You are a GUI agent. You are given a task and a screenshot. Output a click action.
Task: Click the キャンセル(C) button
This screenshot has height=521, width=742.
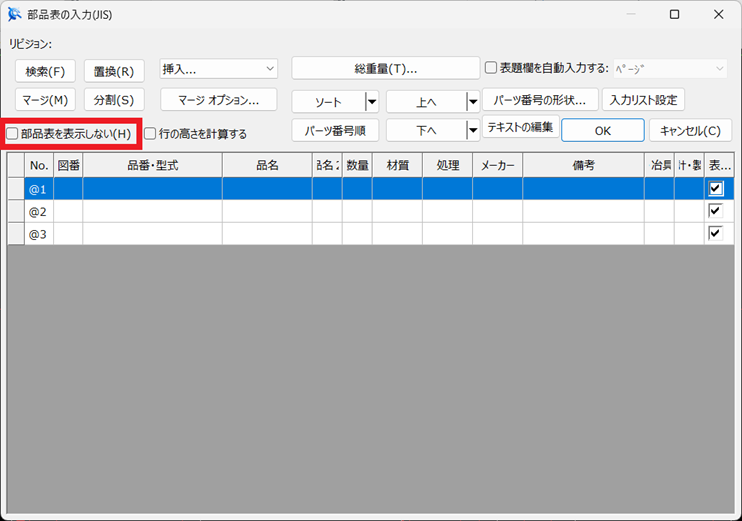690,130
